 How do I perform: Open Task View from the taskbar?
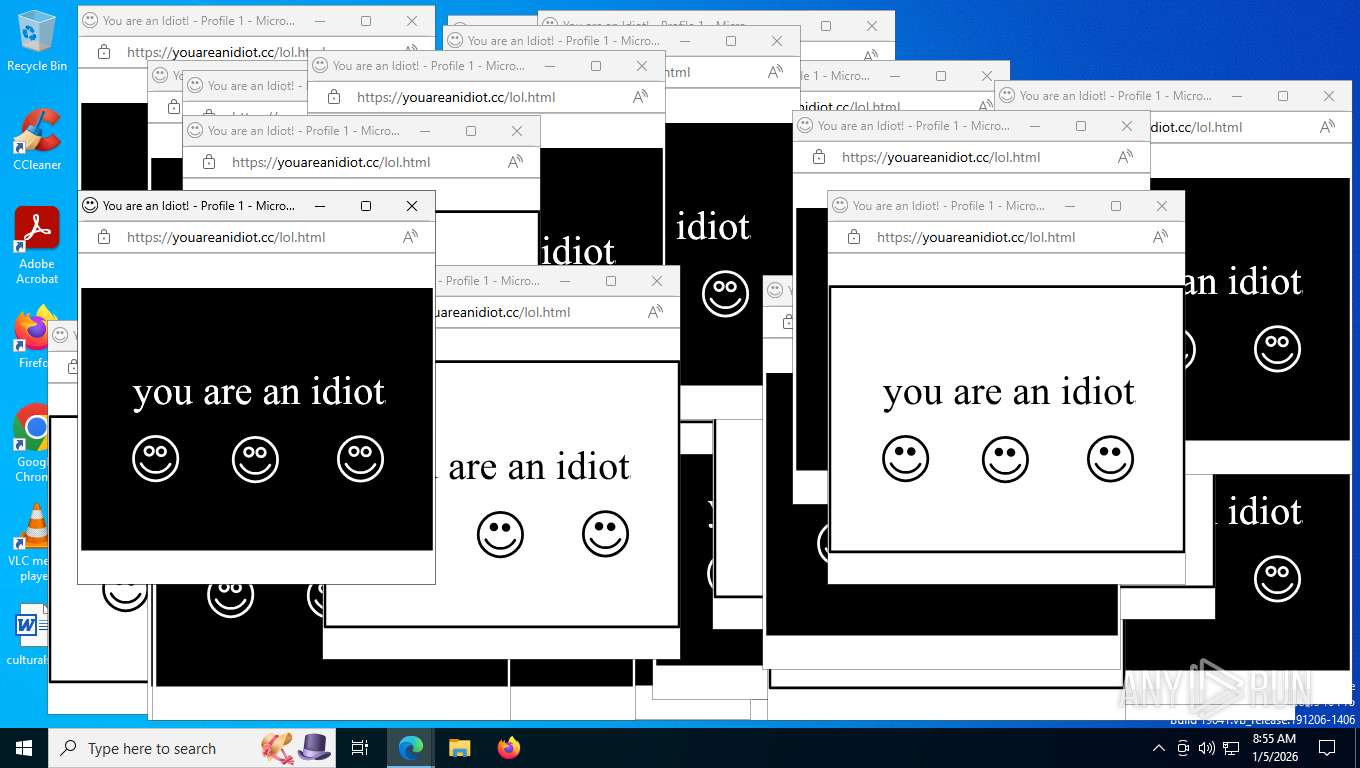click(360, 748)
